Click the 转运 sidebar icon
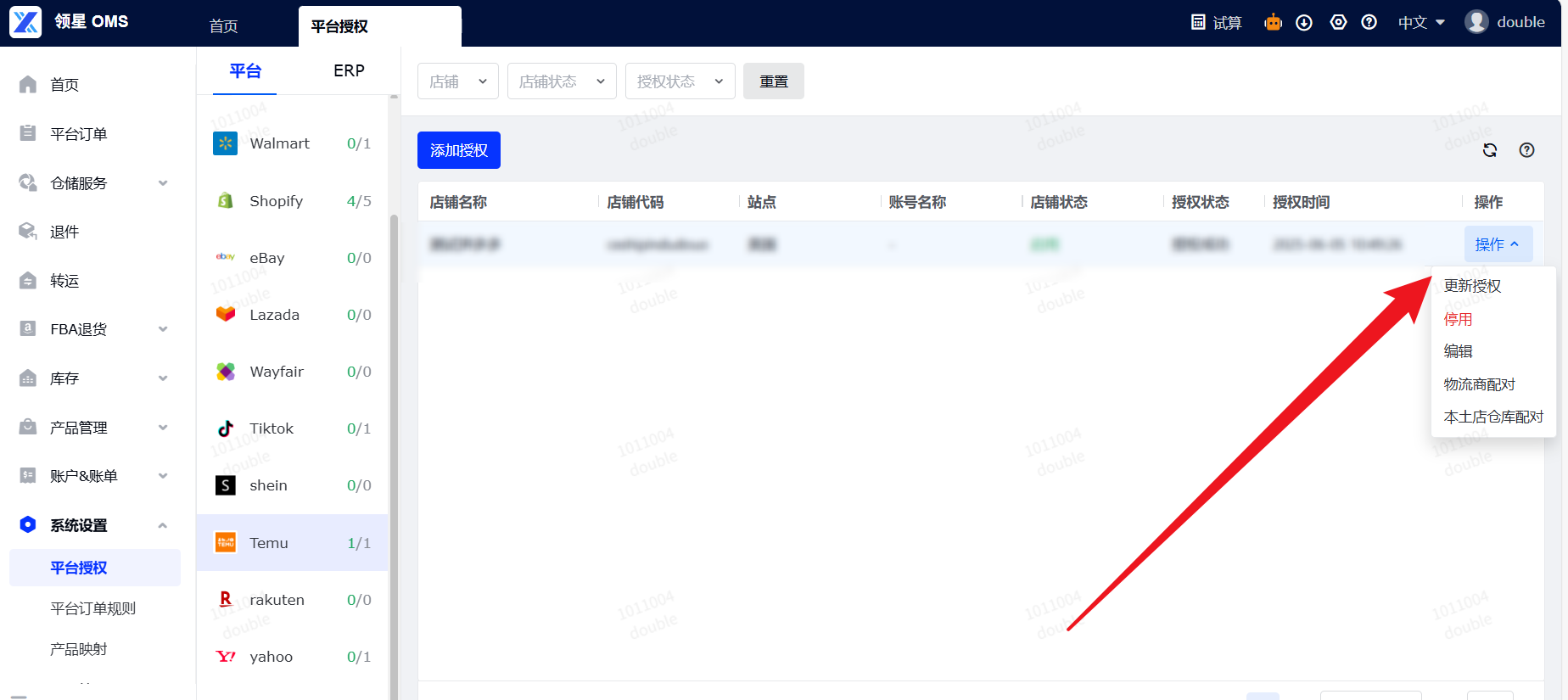Screen dimensions: 1568x700 [28, 280]
